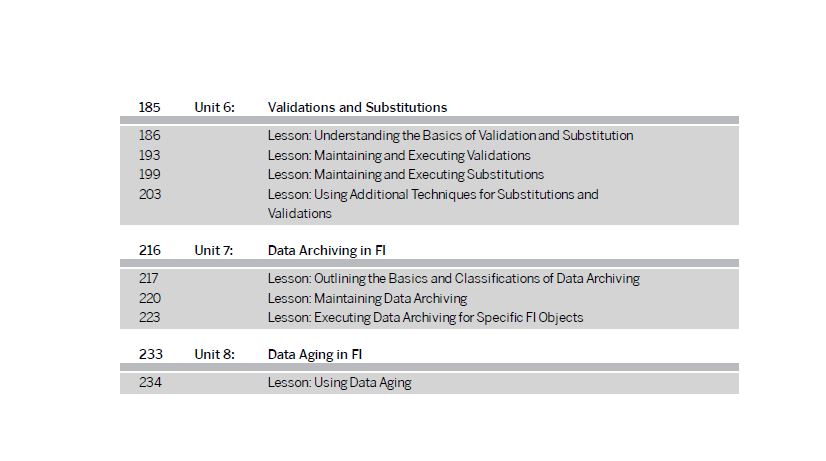This screenshot has width=826, height=461.
Task: Open lesson Maintaining and Executing Substitutions
Action: [x=406, y=174]
